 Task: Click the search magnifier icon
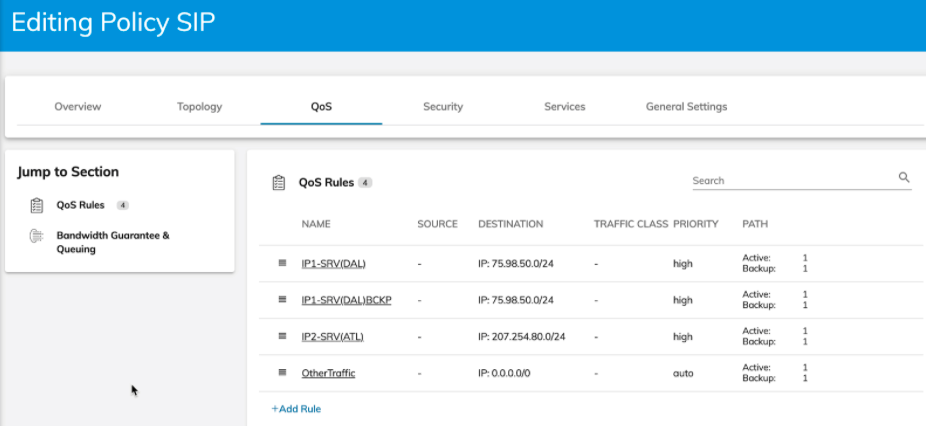pos(904,177)
